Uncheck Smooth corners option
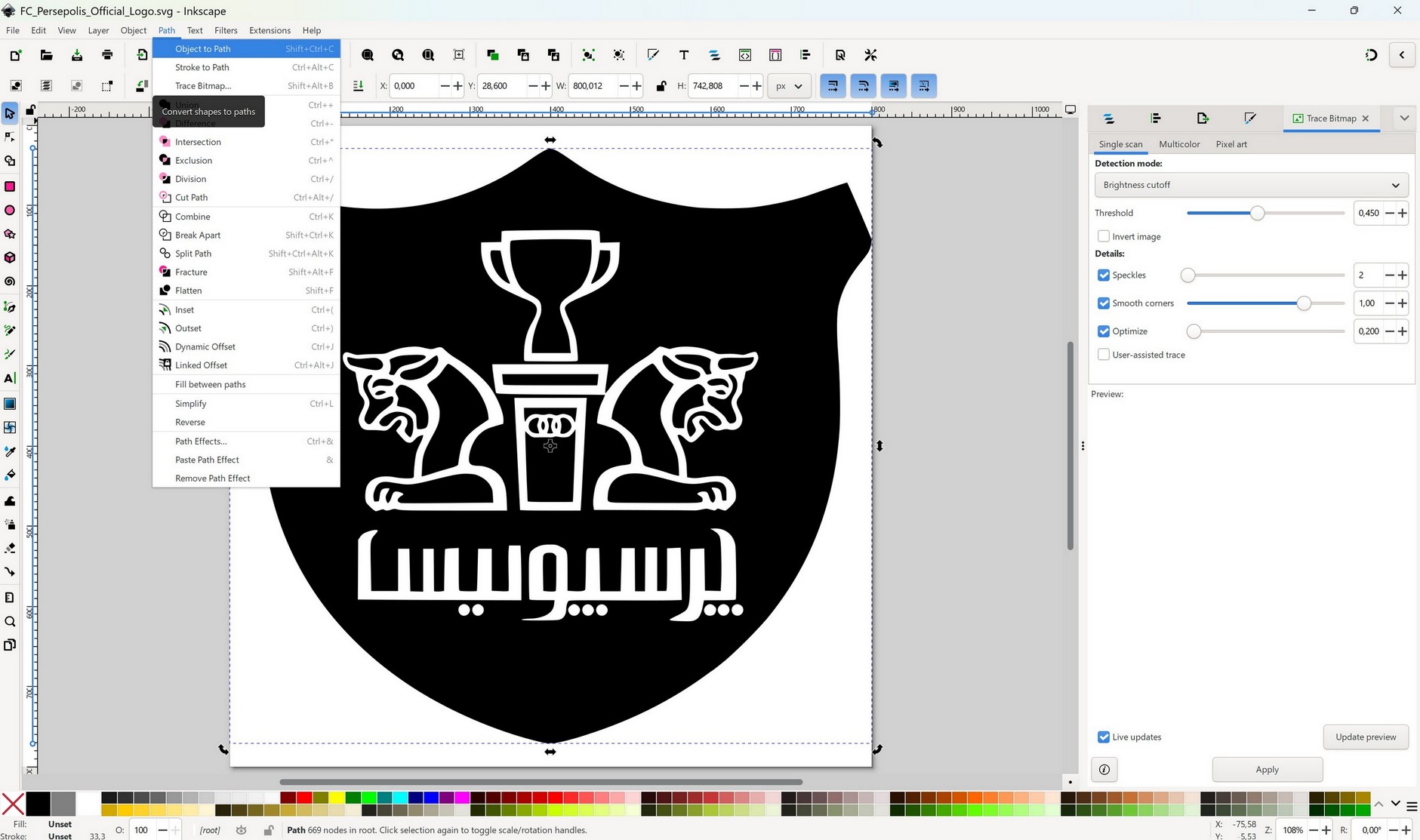The height and width of the screenshot is (840, 1420). (1104, 303)
